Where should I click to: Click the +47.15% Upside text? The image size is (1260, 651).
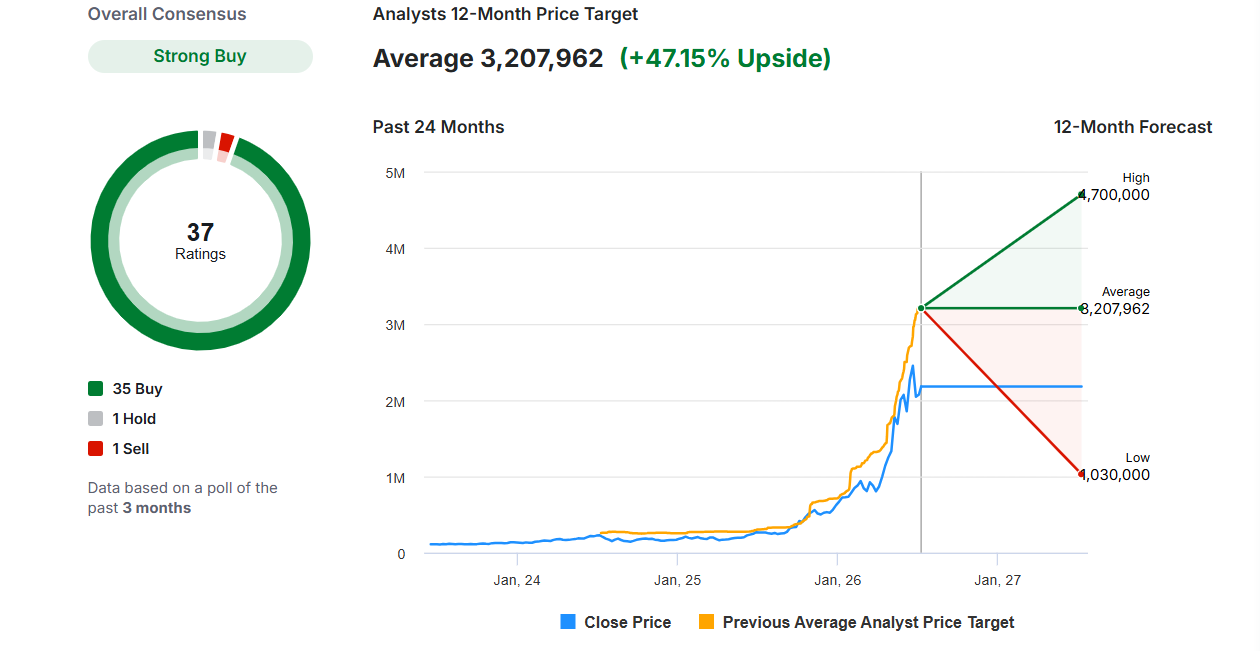[x=725, y=58]
